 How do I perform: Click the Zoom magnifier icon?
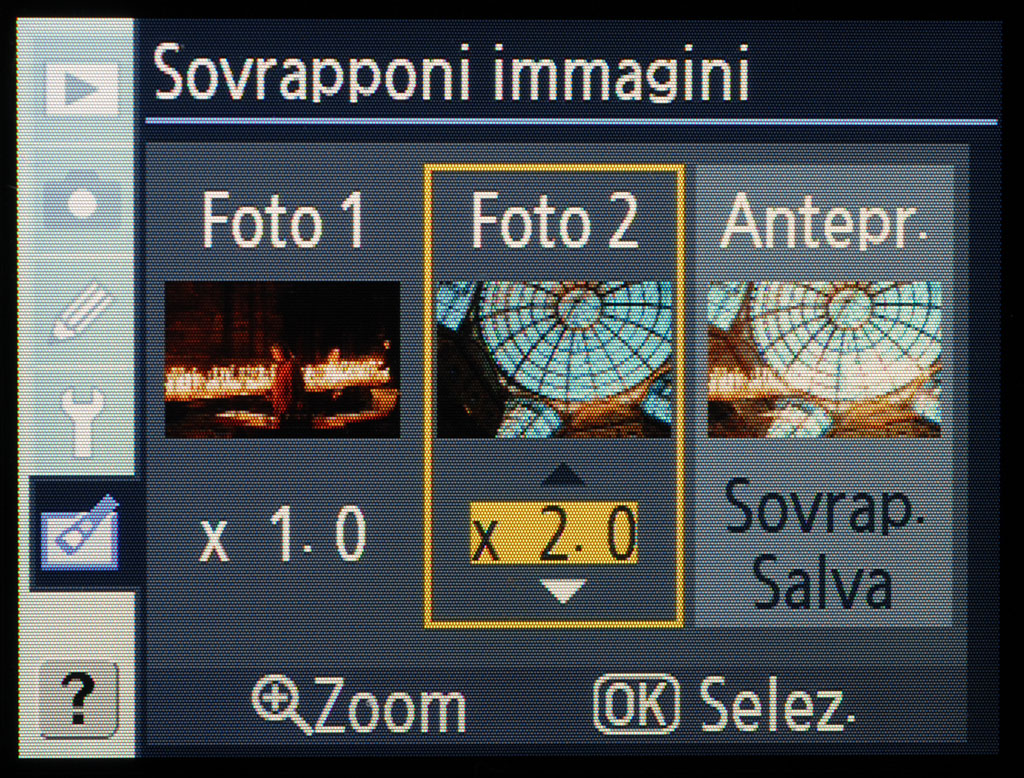pyautogui.click(x=278, y=704)
